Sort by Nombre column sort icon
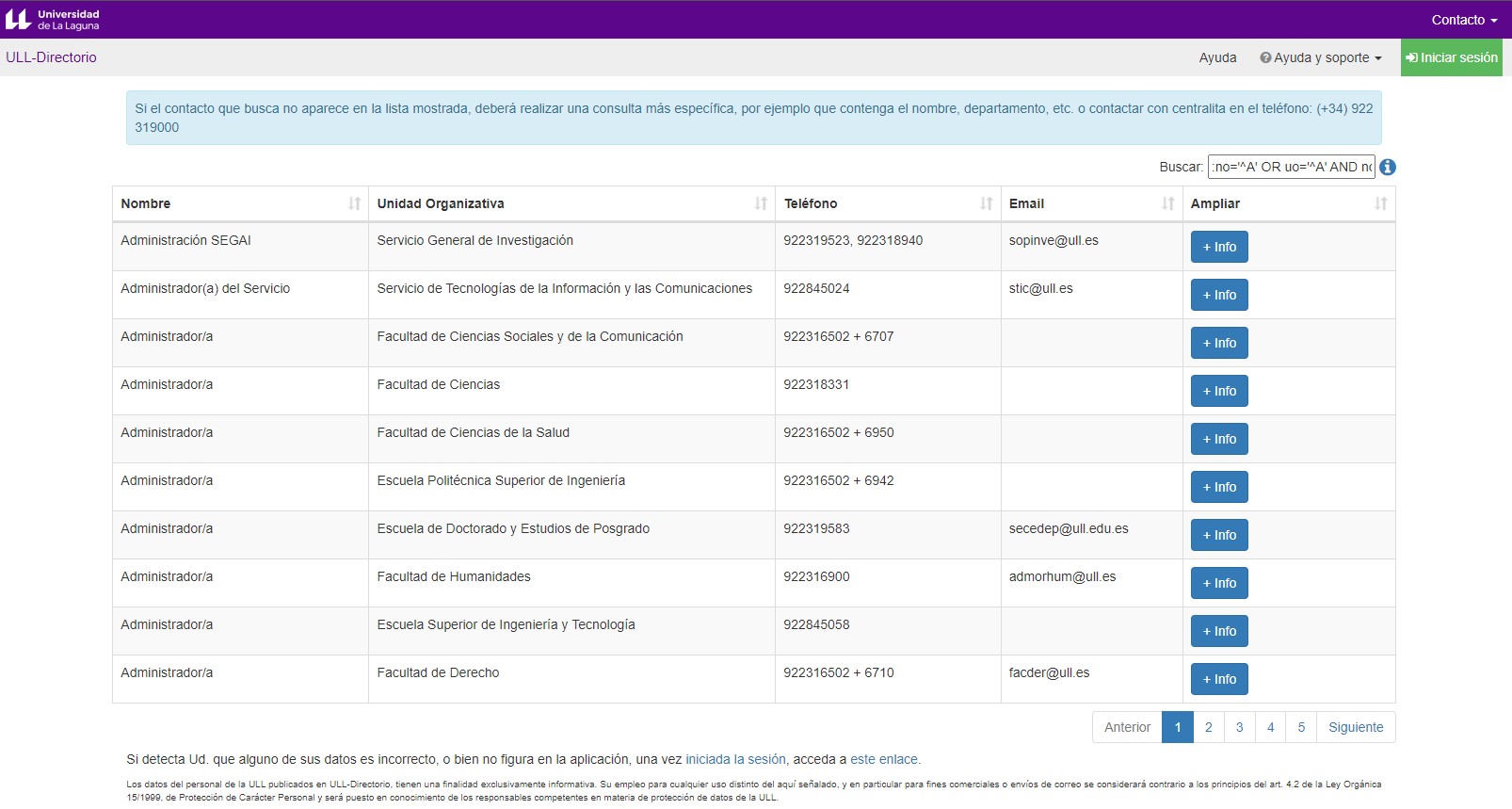The width and height of the screenshot is (1512, 809). point(354,203)
